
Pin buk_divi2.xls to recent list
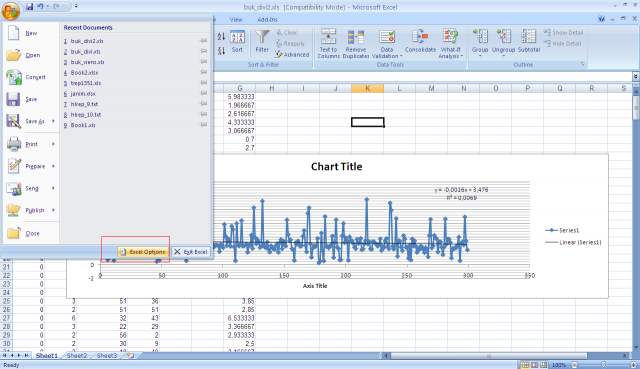[203, 41]
